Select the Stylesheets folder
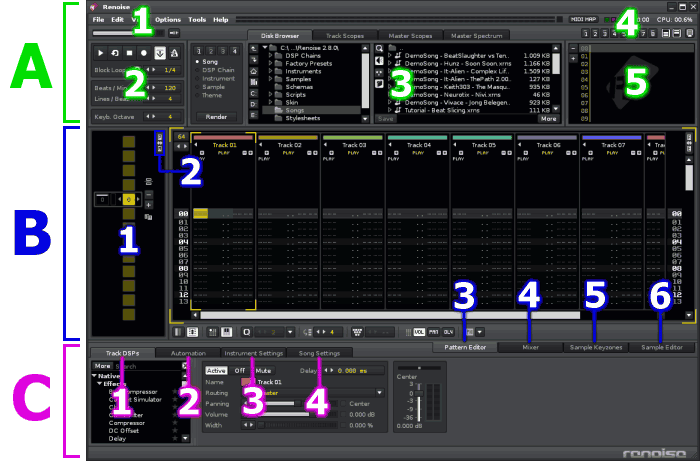This screenshot has height=461, width=700. coord(303,118)
